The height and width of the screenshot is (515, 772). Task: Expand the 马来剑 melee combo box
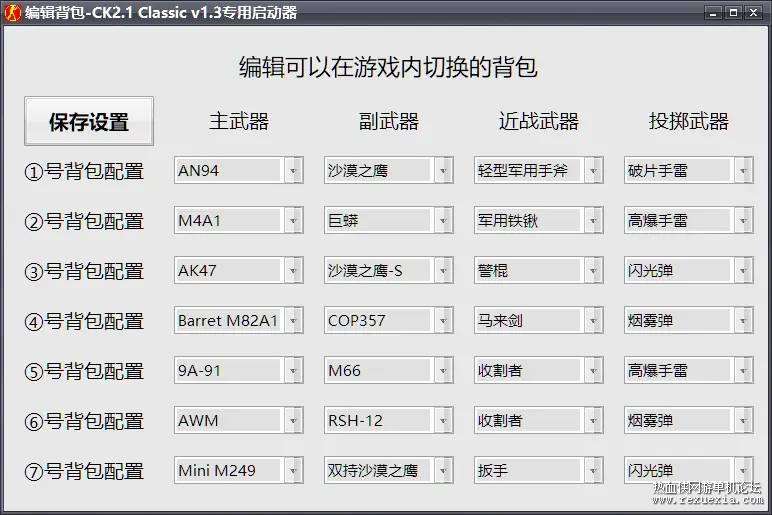(539, 320)
